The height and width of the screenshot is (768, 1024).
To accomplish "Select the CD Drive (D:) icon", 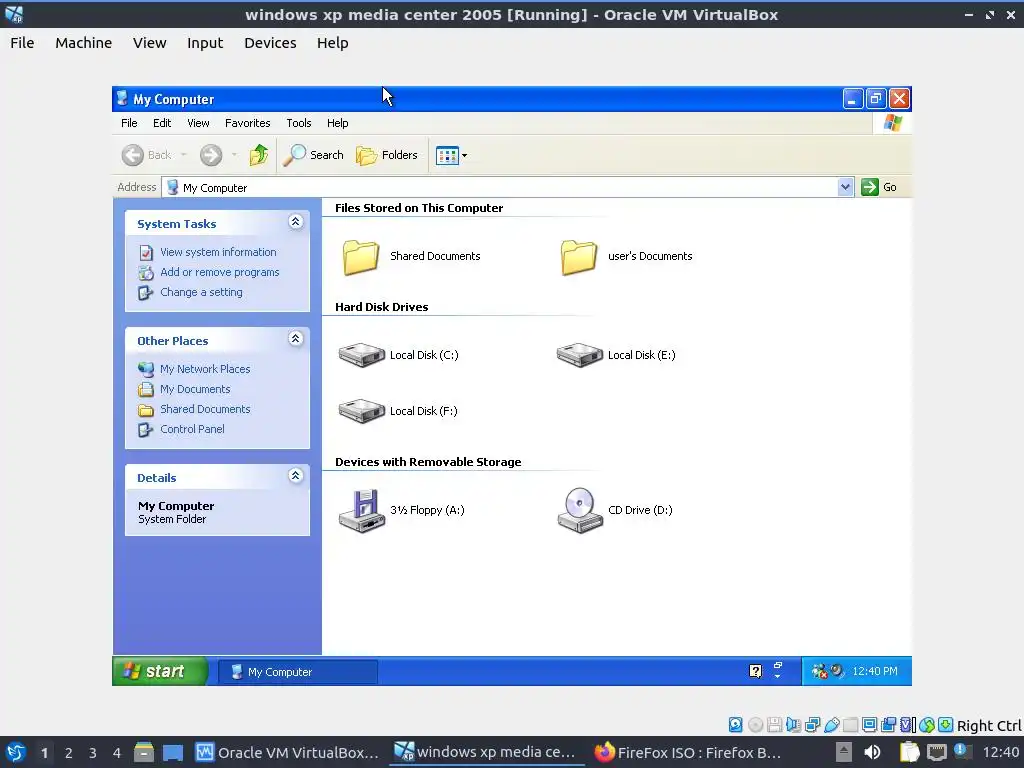I will pos(580,510).
